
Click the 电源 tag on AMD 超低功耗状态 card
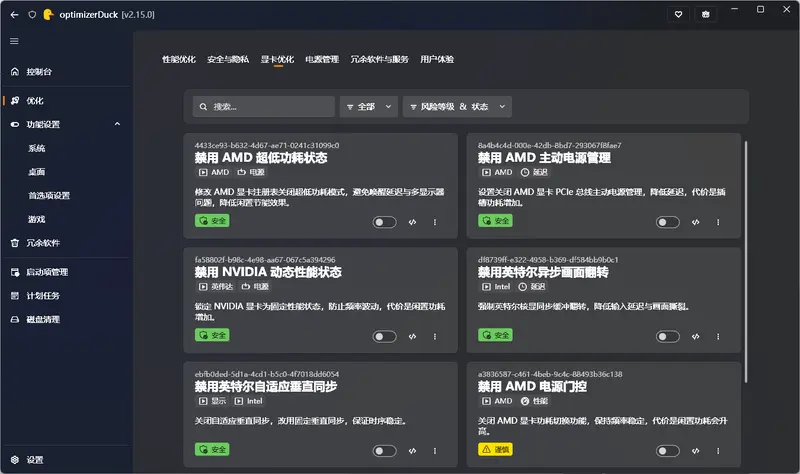click(251, 172)
